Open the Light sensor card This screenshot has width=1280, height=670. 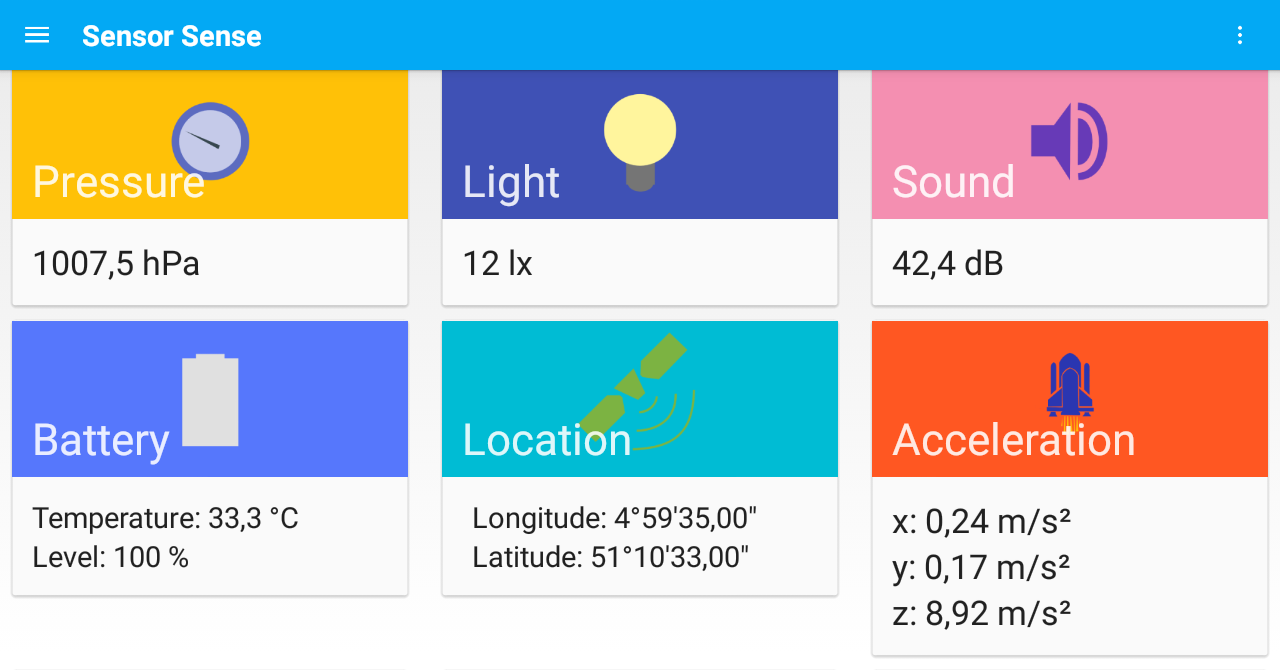pyautogui.click(x=511, y=182)
